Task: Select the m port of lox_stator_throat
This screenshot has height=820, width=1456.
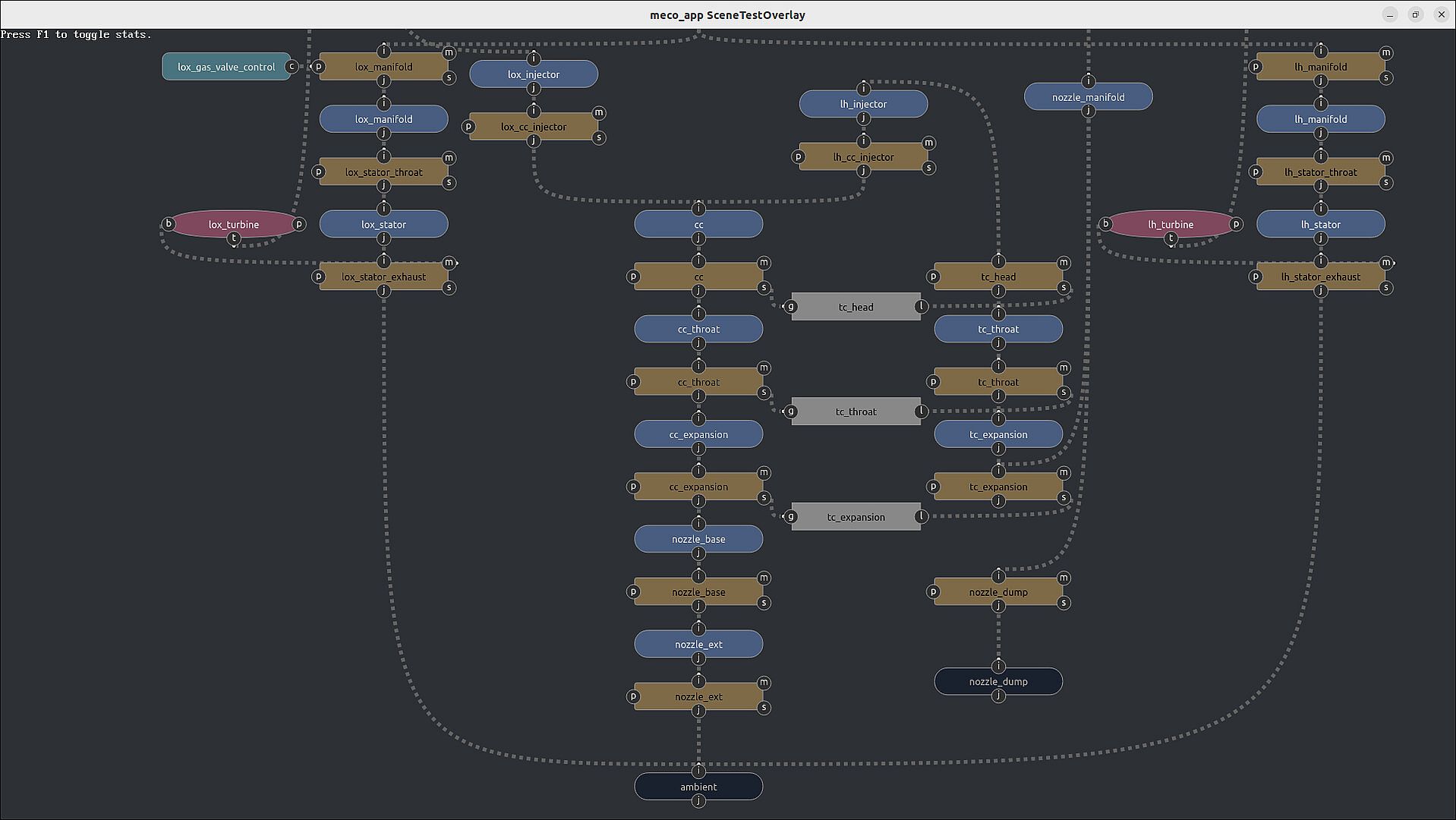Action: click(x=449, y=158)
